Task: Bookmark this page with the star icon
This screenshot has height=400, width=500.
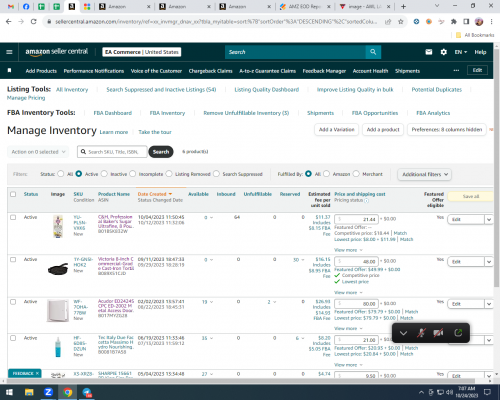Action: [401, 22]
